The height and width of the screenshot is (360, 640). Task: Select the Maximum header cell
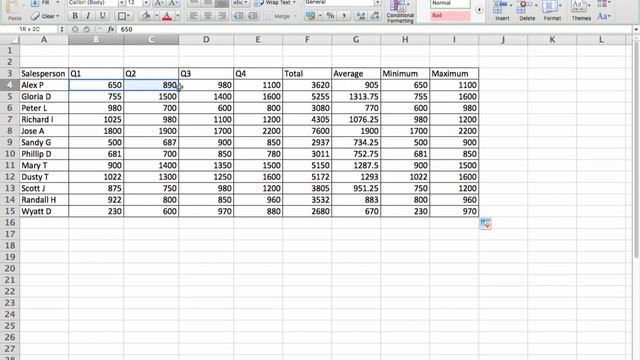click(x=454, y=73)
